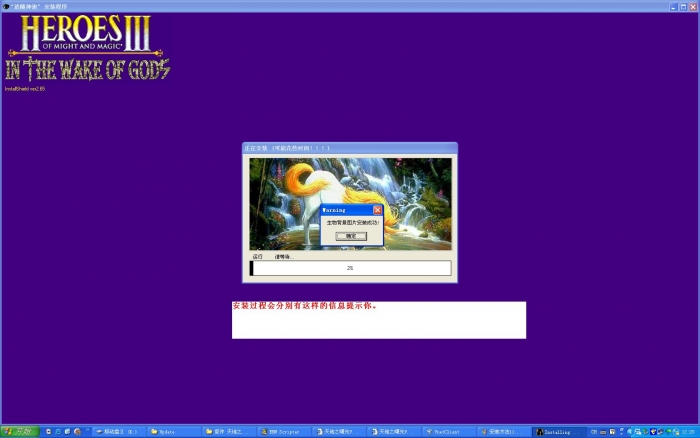Click the installation progress bar showing 2%

(350, 268)
